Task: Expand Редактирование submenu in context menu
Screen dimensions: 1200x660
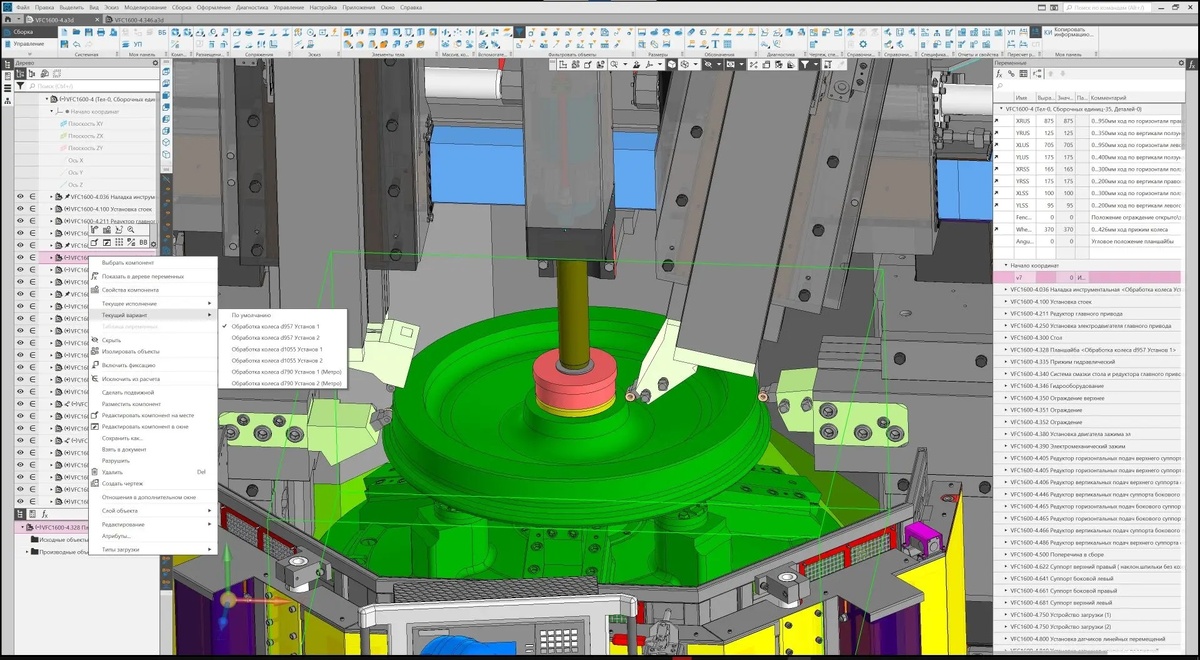Action: (x=152, y=524)
